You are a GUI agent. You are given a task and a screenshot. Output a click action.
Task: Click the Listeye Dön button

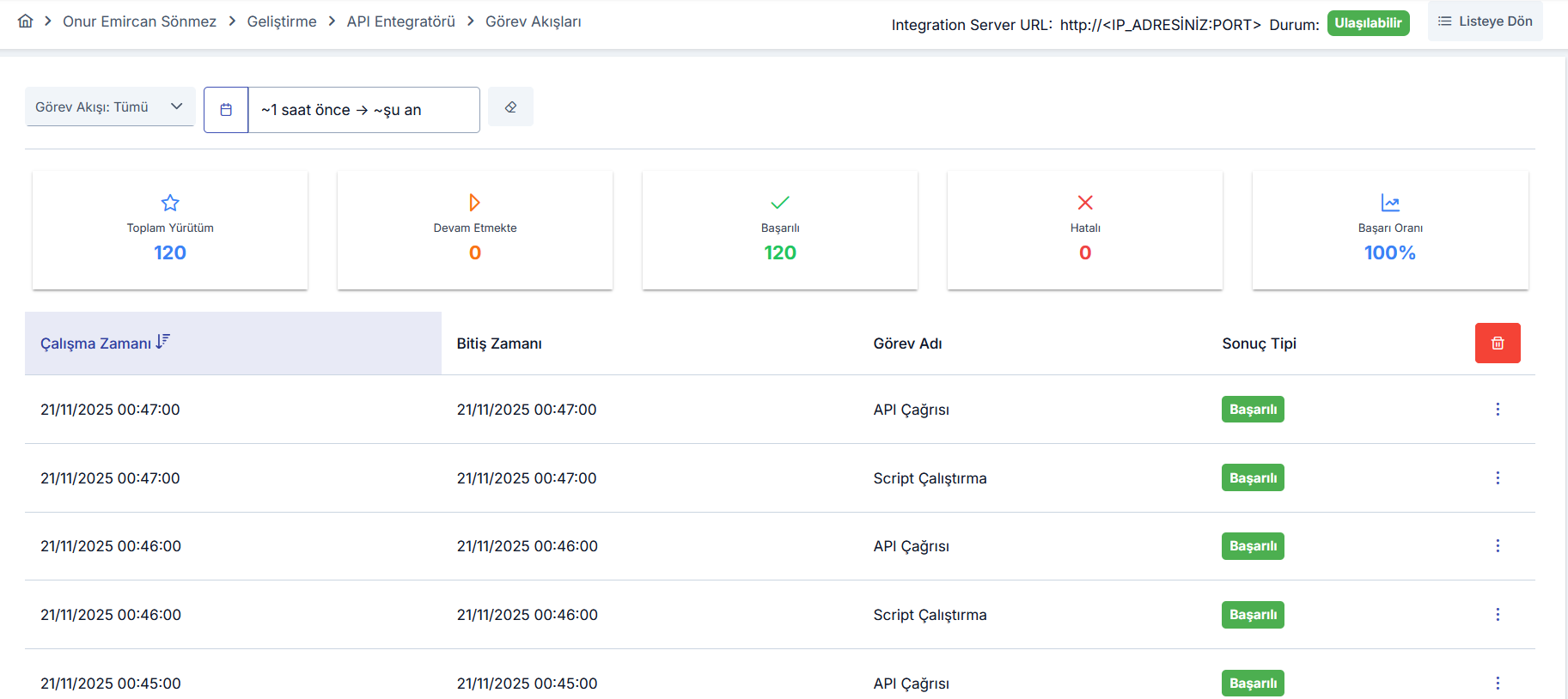pos(1485,21)
